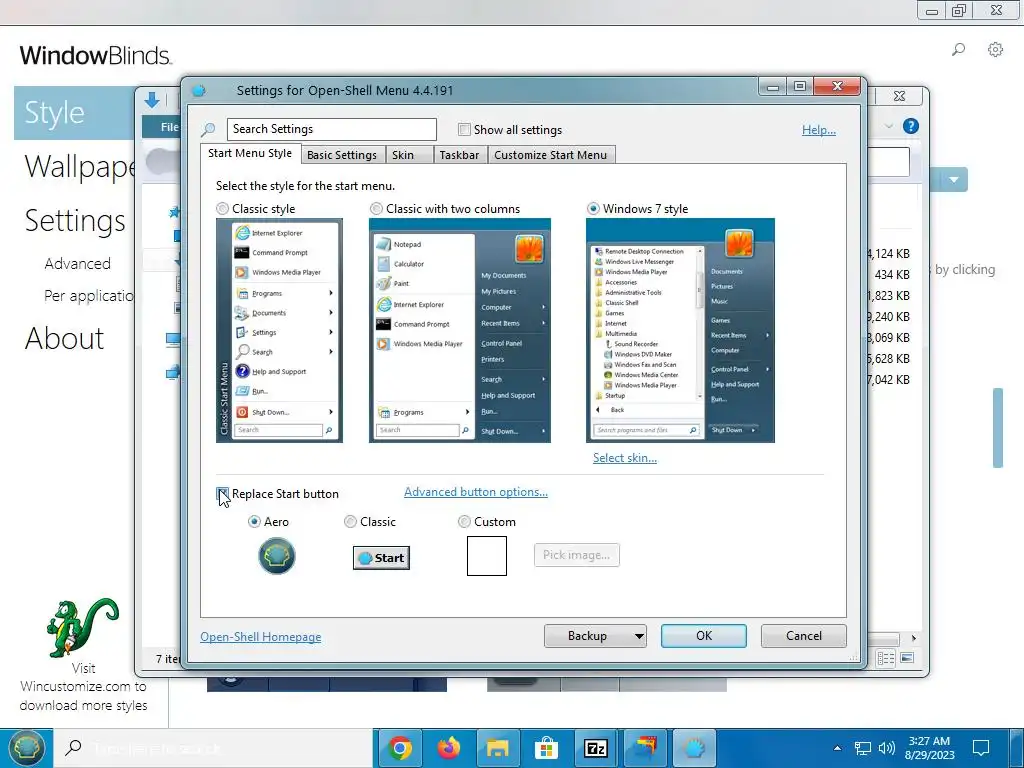Launch Google Chrome from the taskbar
The height and width of the screenshot is (768, 1024).
400,748
